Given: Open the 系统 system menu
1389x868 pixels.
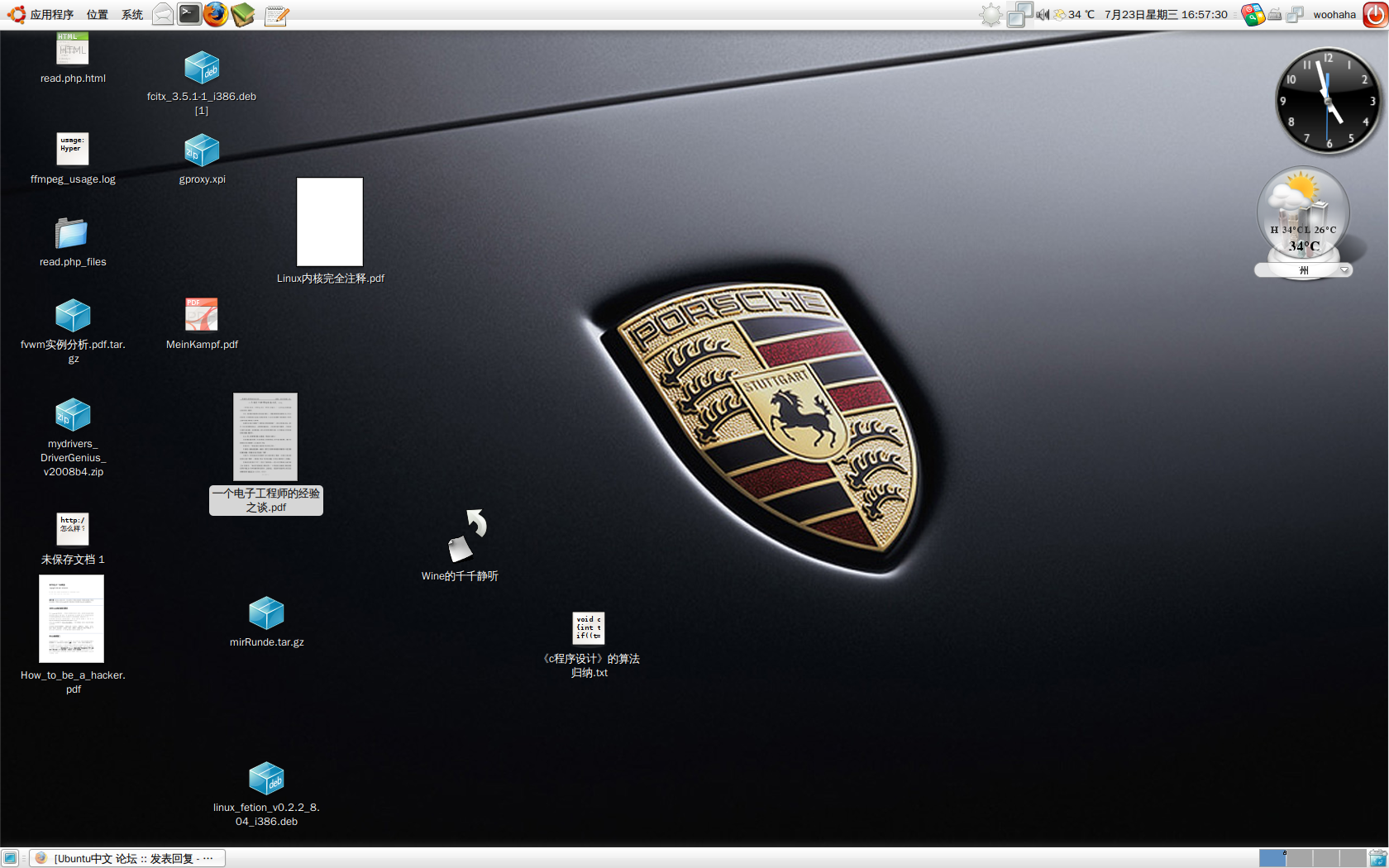Looking at the screenshot, I should tap(132, 14).
